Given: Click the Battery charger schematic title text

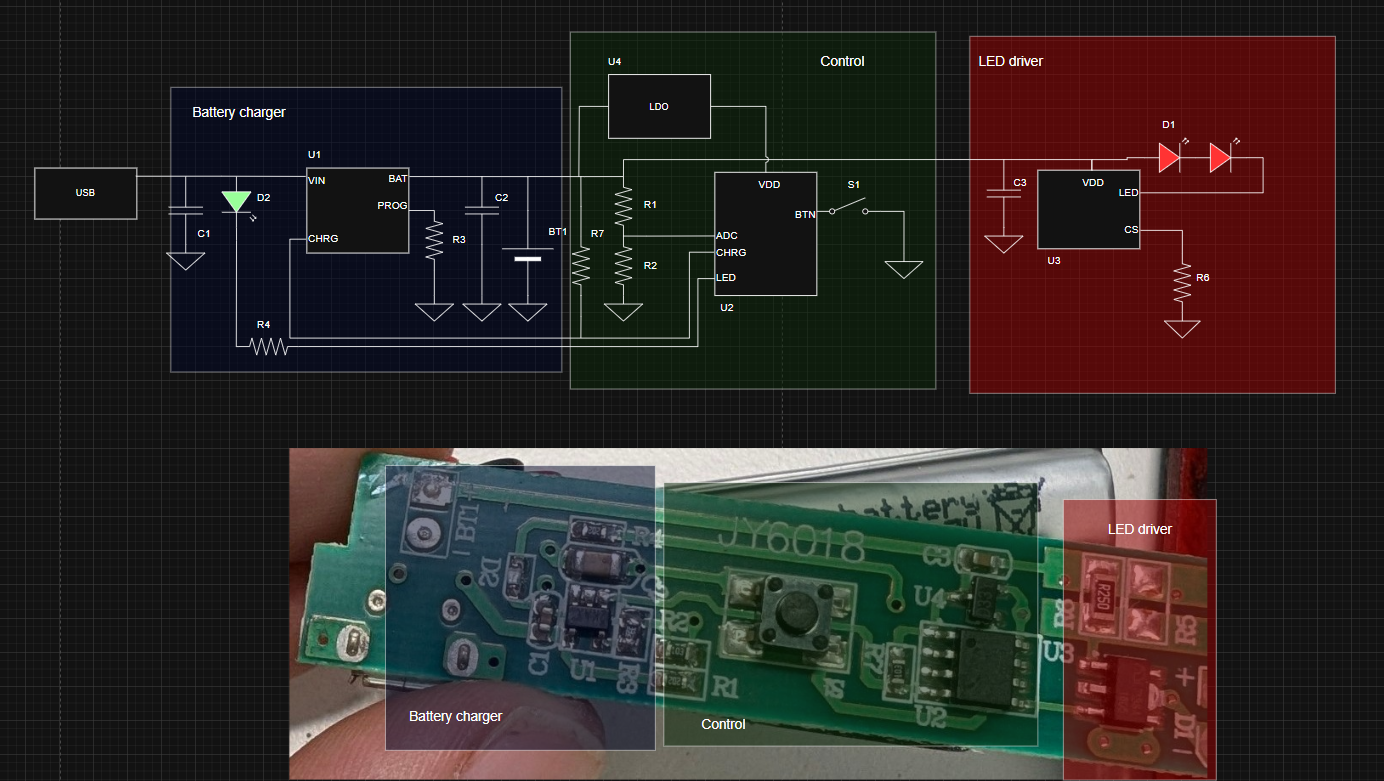Looking at the screenshot, I should coord(239,112).
